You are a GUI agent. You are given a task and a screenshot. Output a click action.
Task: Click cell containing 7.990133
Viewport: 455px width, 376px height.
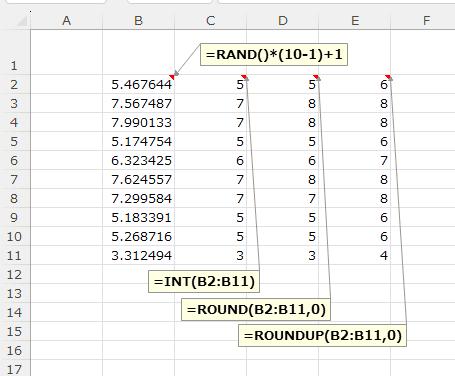point(138,122)
